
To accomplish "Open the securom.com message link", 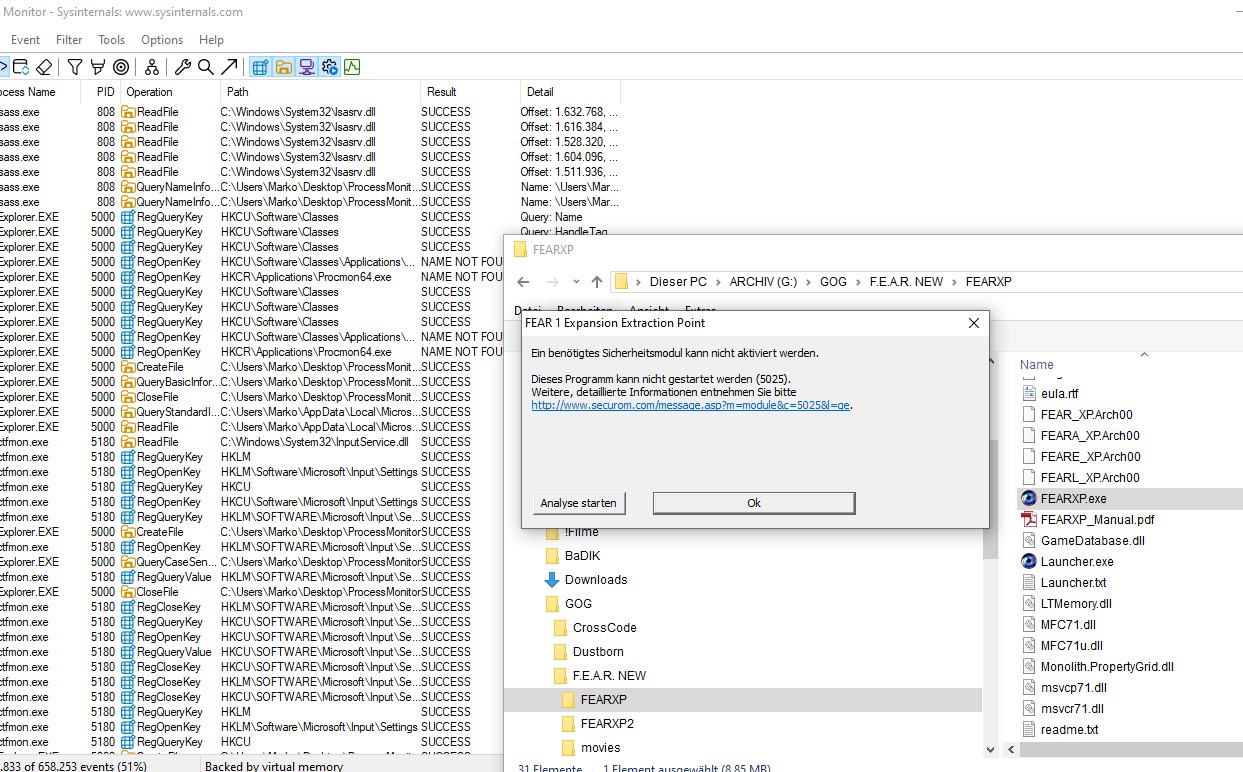I will coord(691,405).
